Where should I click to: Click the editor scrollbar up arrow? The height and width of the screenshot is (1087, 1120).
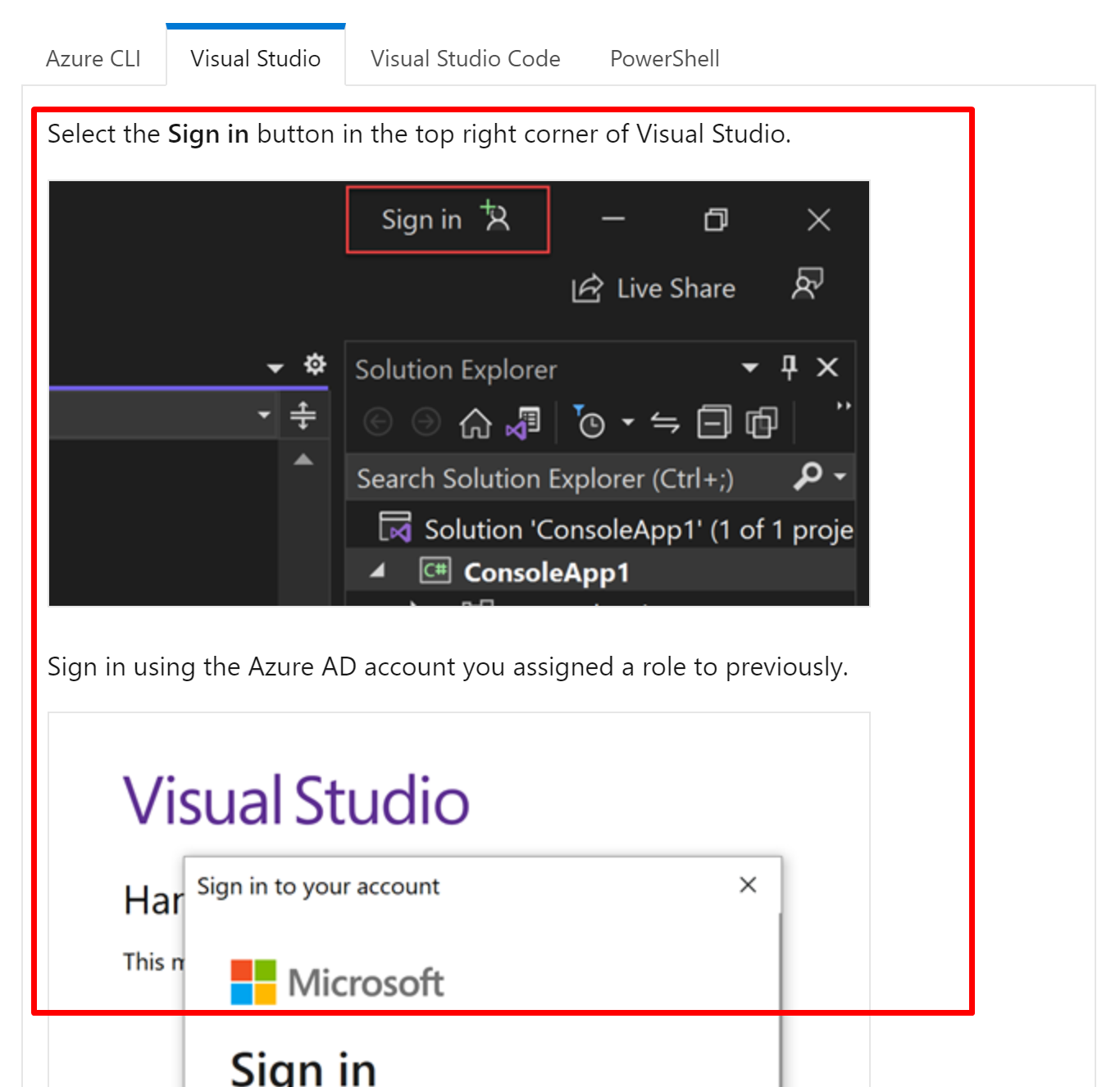coord(303,460)
